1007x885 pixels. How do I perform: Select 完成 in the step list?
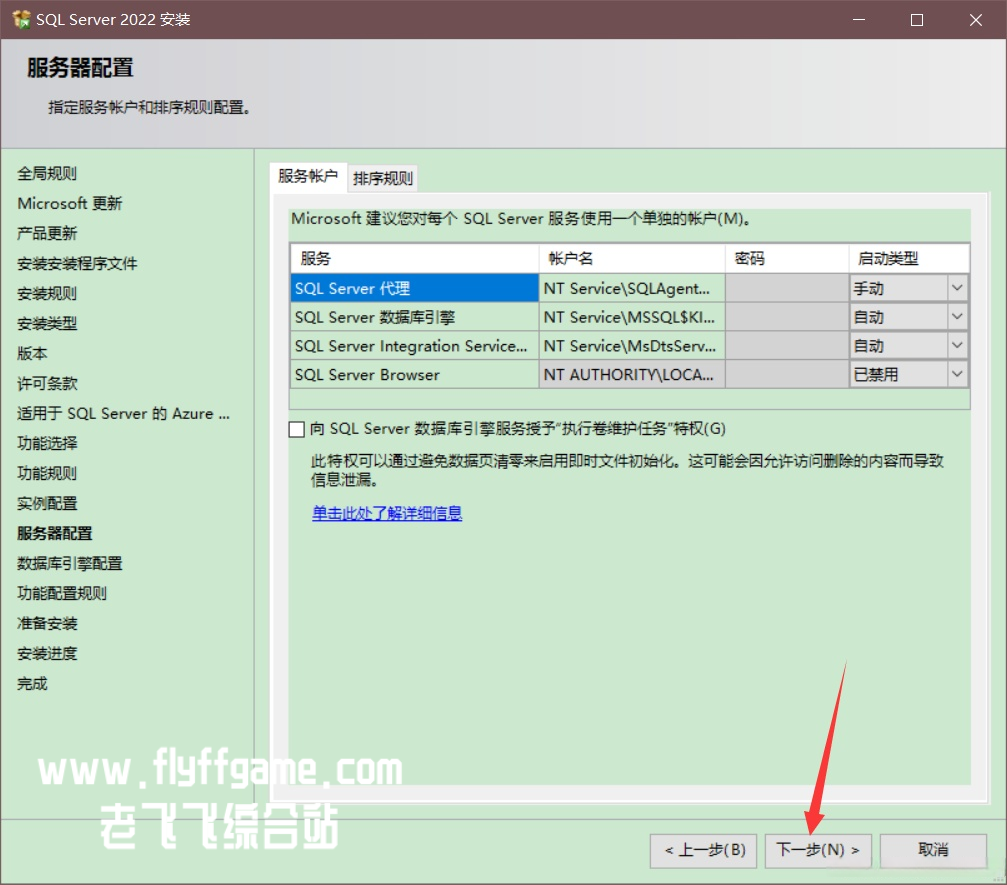click(32, 683)
